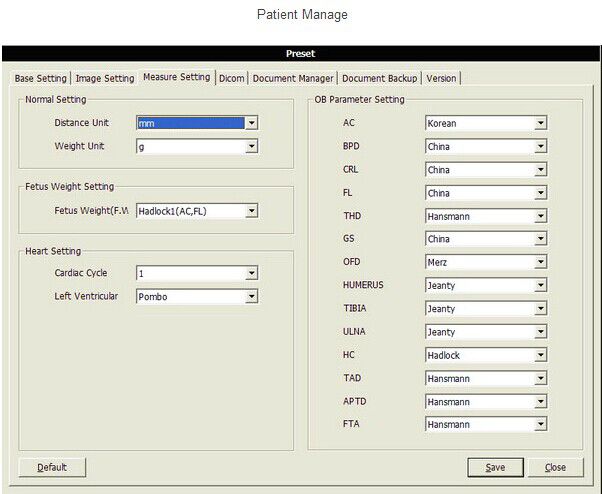Expand the Weight Unit dropdown

coord(252,147)
